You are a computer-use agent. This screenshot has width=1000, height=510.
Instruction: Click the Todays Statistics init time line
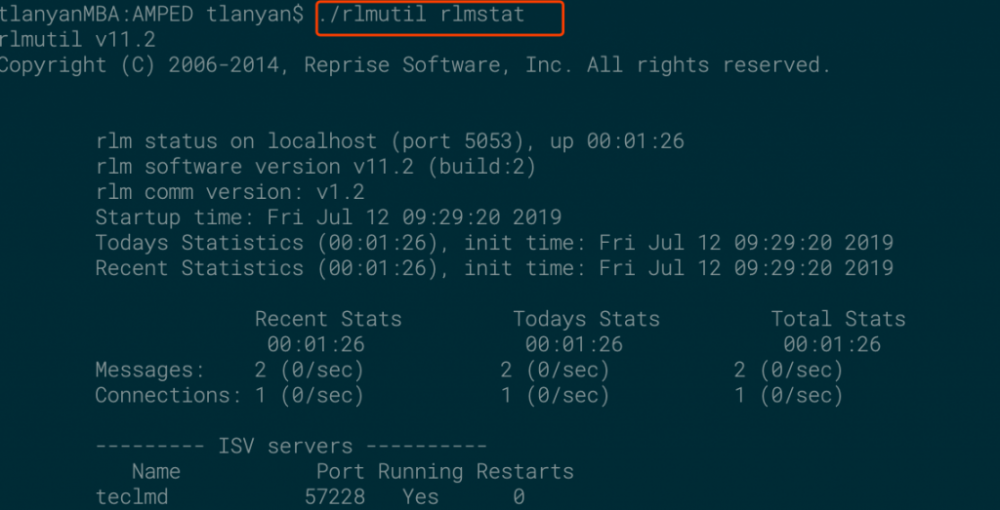point(494,243)
